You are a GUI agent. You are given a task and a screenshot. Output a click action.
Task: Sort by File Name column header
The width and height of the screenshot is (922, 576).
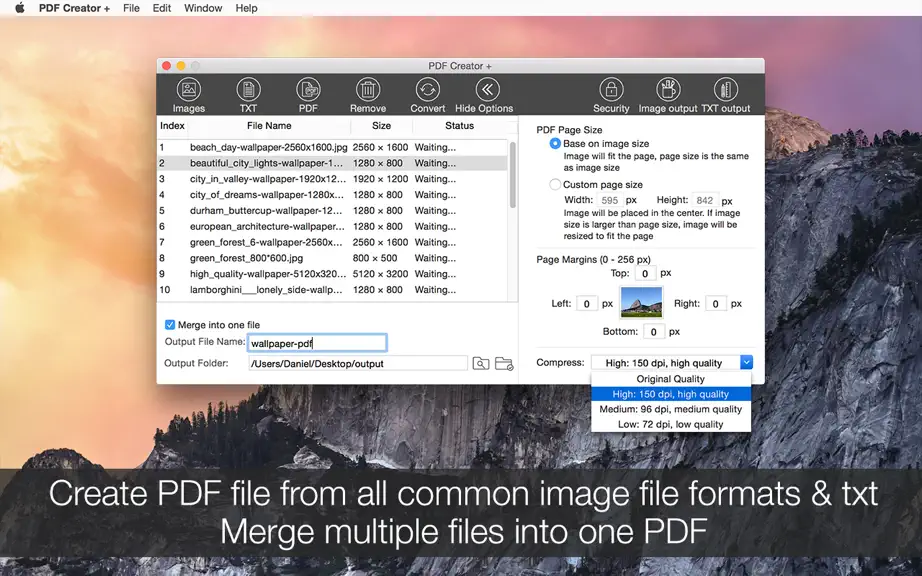(269, 126)
